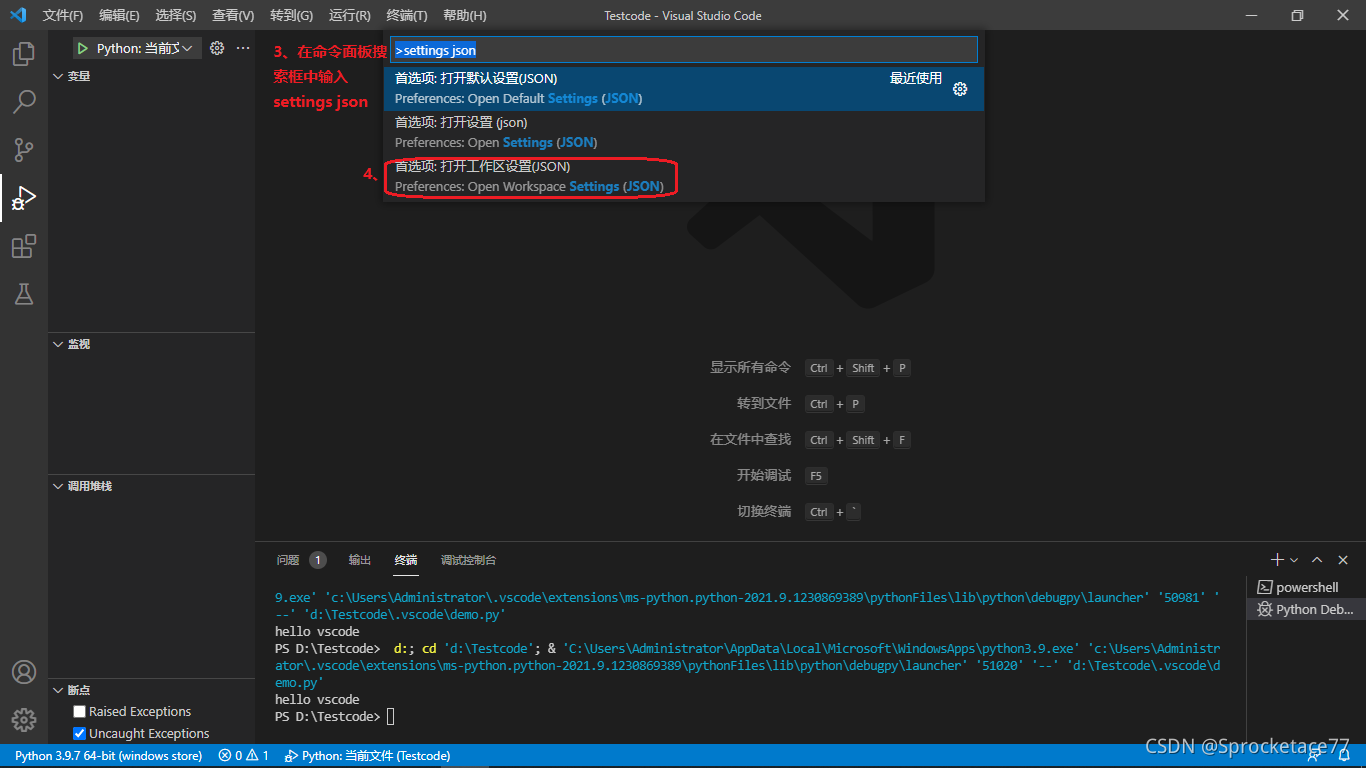Open the 文件(F) menu
The height and width of the screenshot is (768, 1366).
tap(63, 15)
